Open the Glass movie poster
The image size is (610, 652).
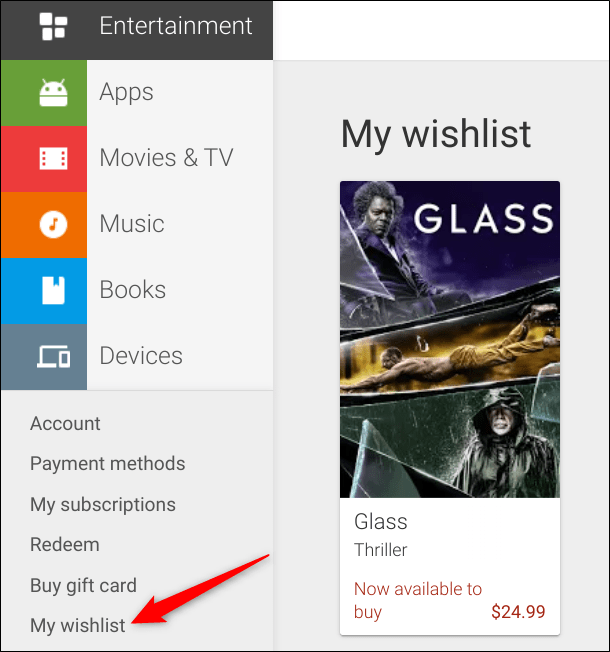449,339
